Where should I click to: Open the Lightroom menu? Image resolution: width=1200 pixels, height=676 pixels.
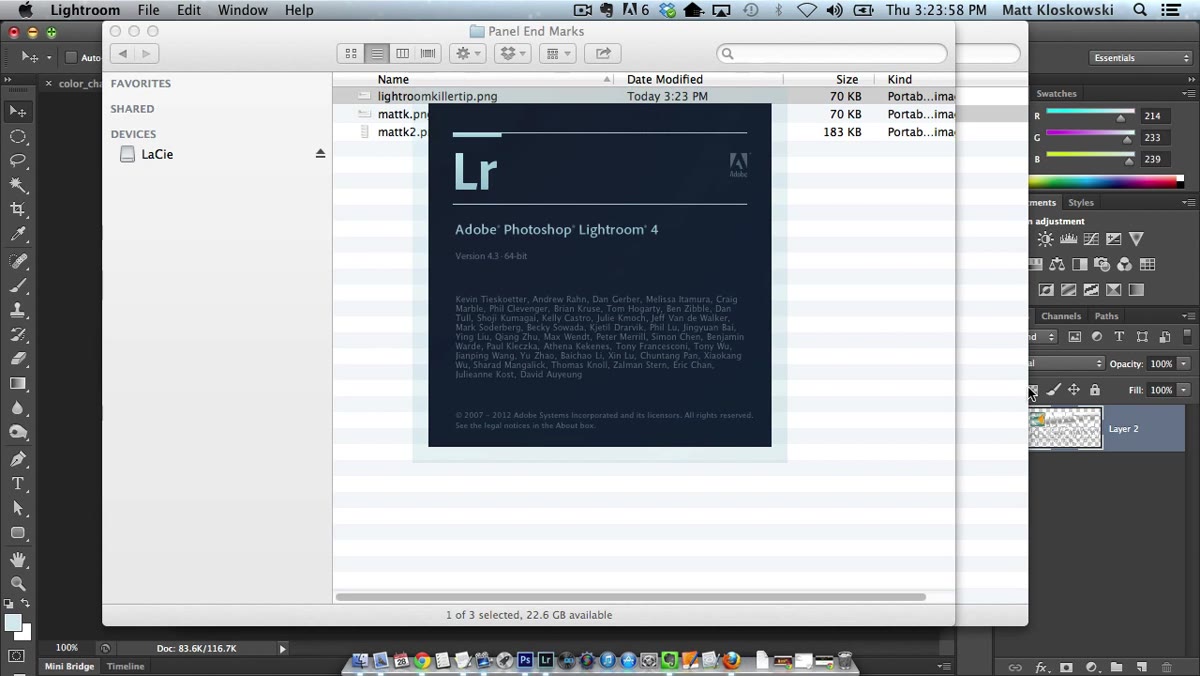85,10
